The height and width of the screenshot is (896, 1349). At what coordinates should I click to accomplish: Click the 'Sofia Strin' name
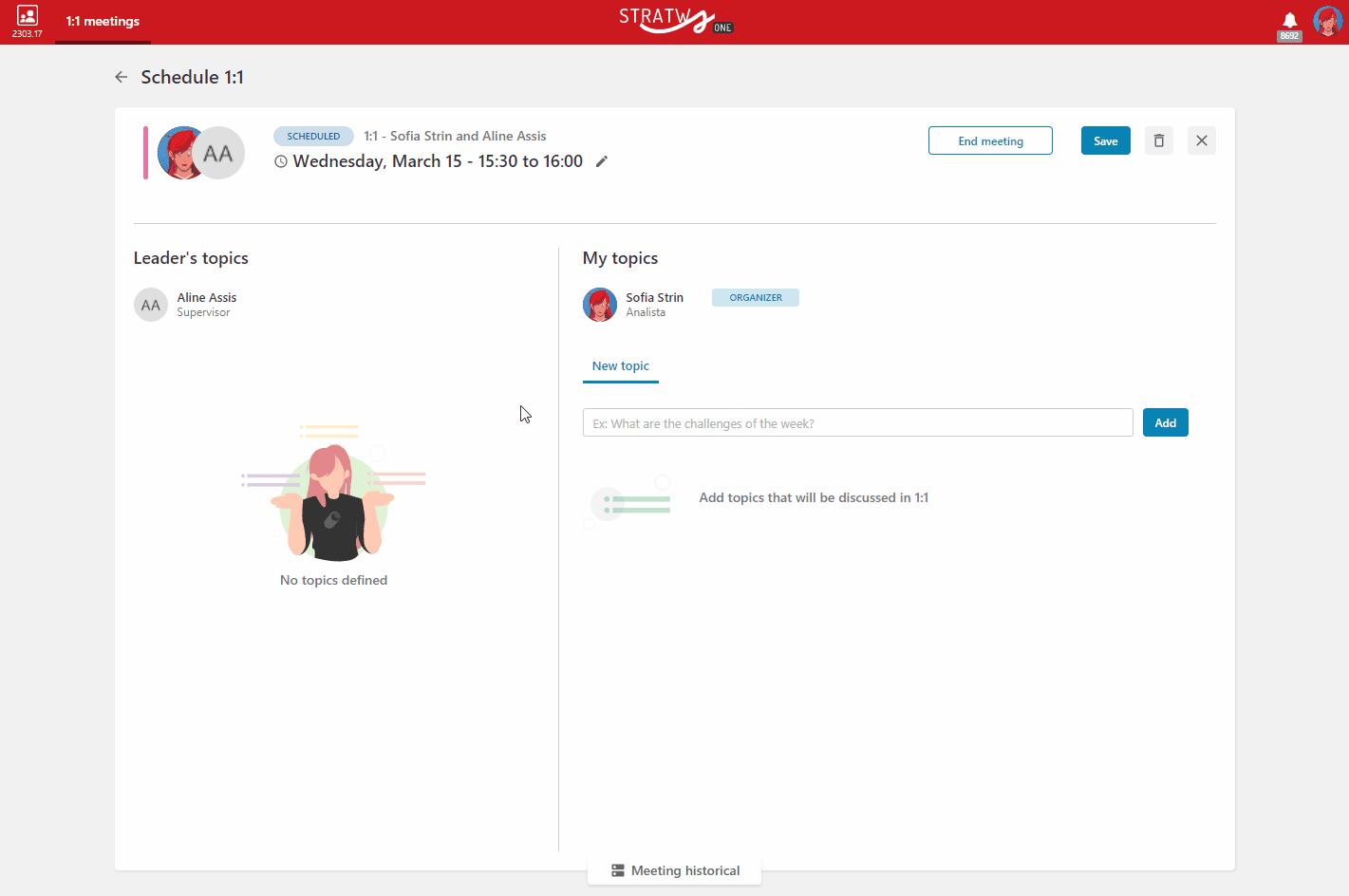pos(654,297)
